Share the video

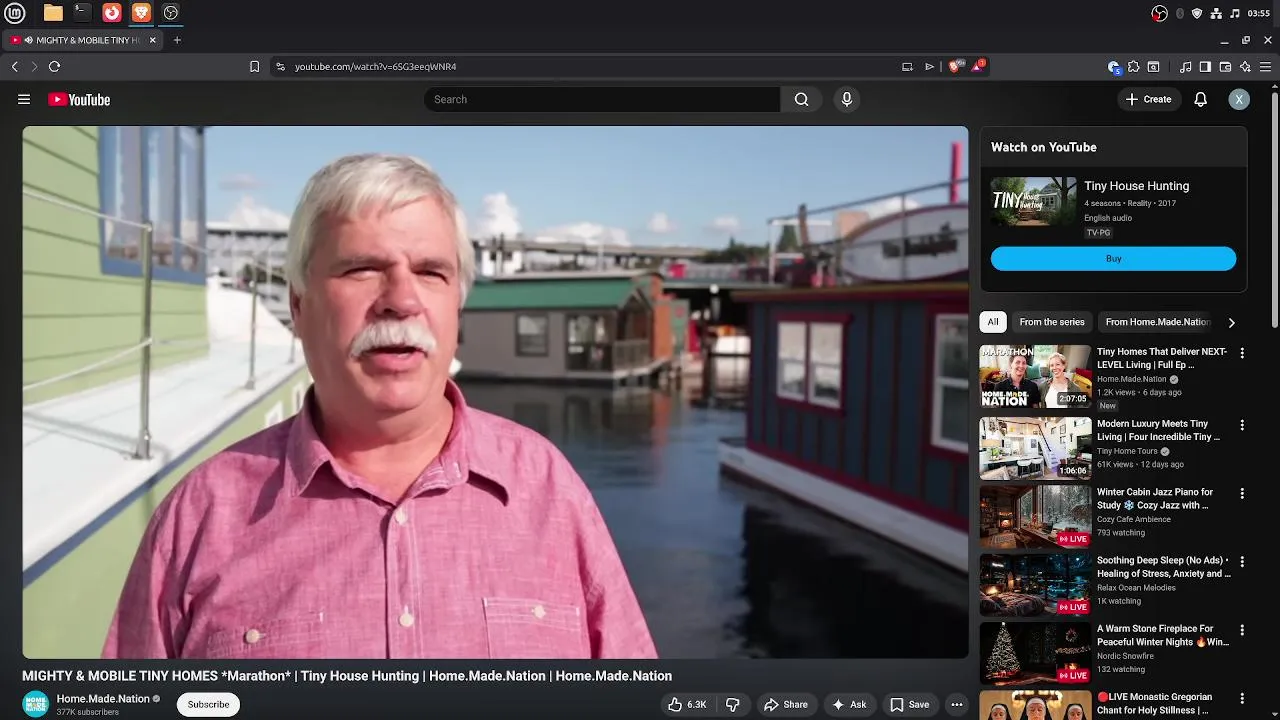click(785, 704)
